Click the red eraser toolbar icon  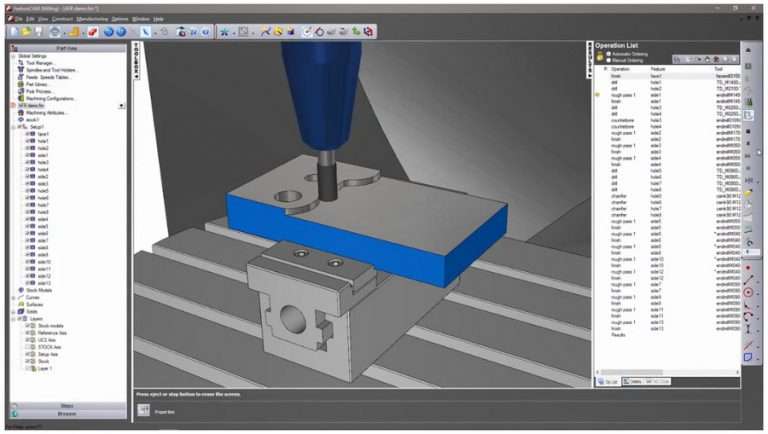[x=93, y=32]
